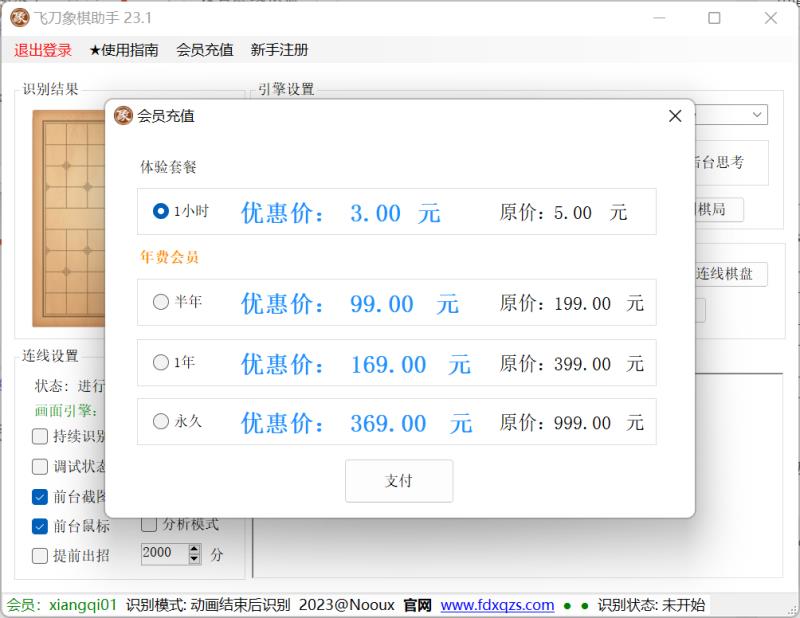Click the app logo icon in title bar
Image resolution: width=800 pixels, height=618 pixels.
tap(20, 18)
